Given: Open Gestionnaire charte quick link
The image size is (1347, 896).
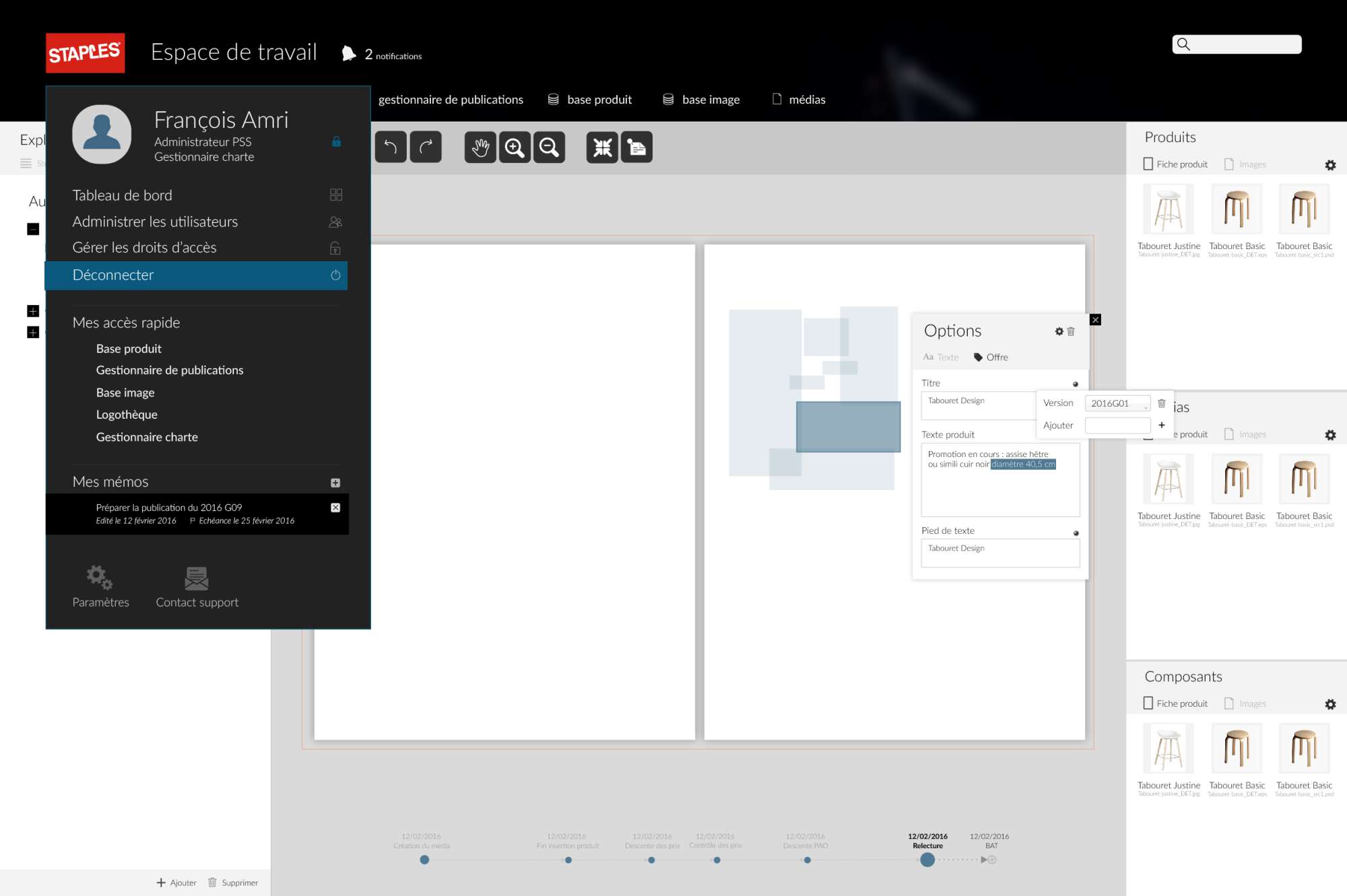Looking at the screenshot, I should (x=147, y=437).
